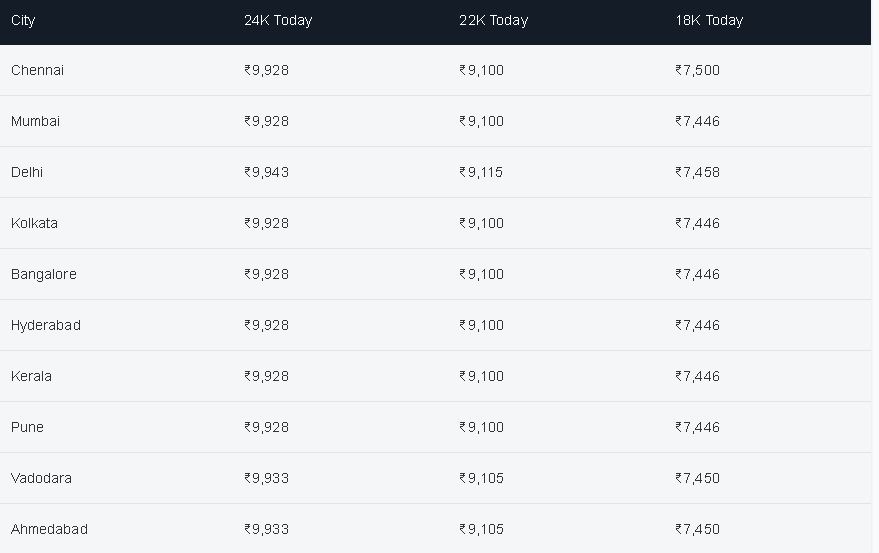Click the Hyderabad city name
The height and width of the screenshot is (553, 879).
coord(46,325)
